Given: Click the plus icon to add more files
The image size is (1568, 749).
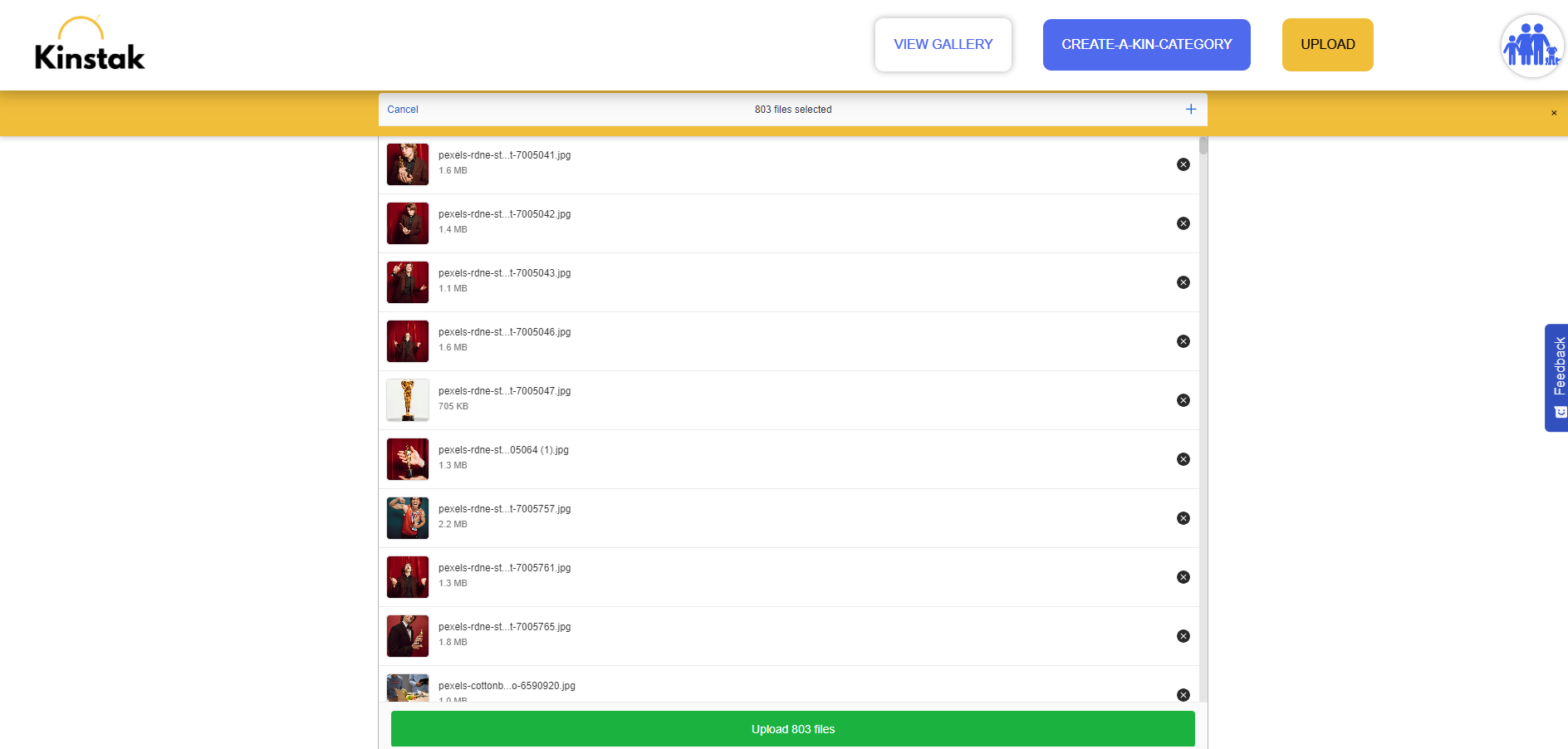Looking at the screenshot, I should click(x=1190, y=109).
